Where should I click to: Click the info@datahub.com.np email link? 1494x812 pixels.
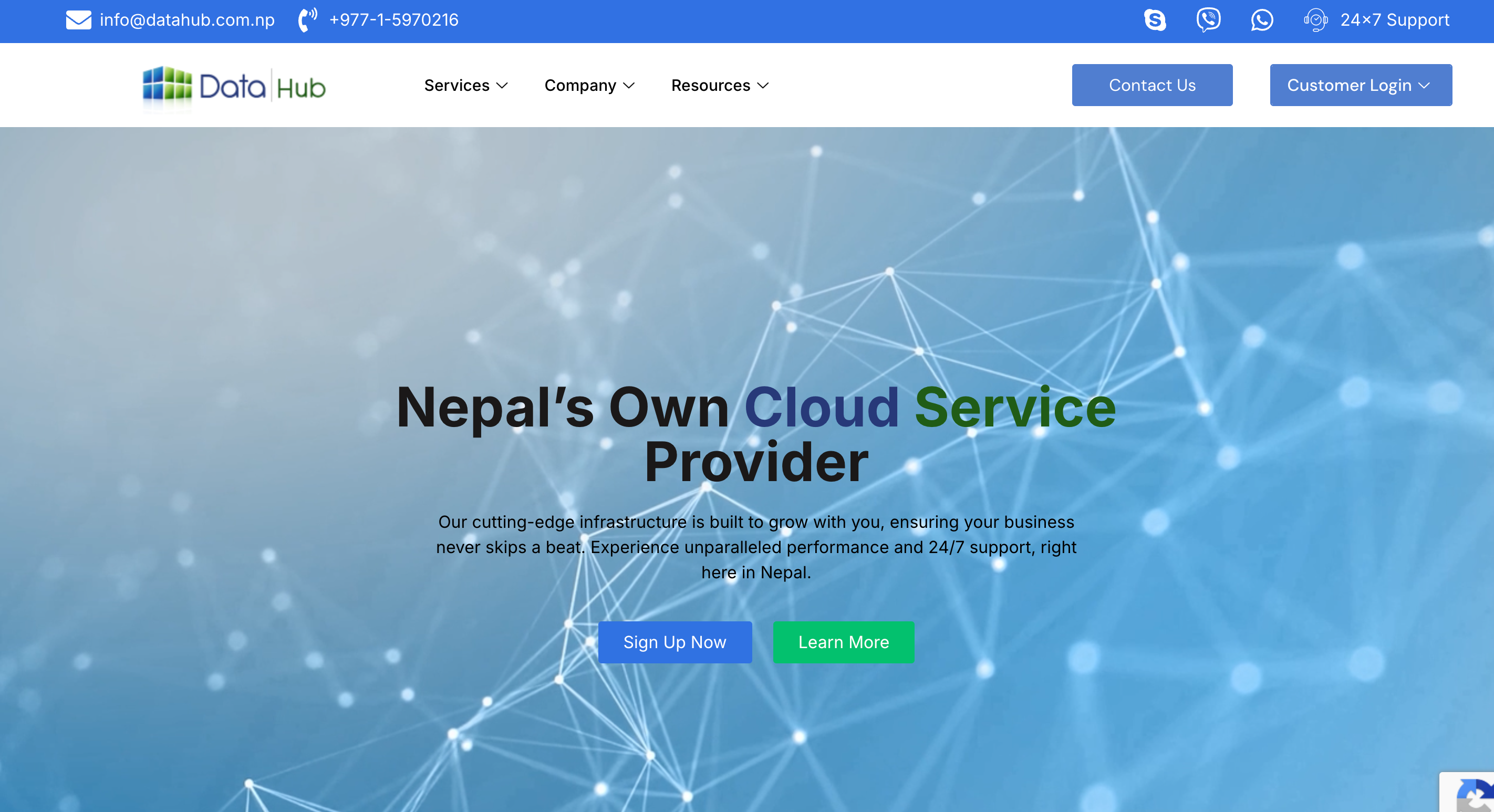[187, 20]
